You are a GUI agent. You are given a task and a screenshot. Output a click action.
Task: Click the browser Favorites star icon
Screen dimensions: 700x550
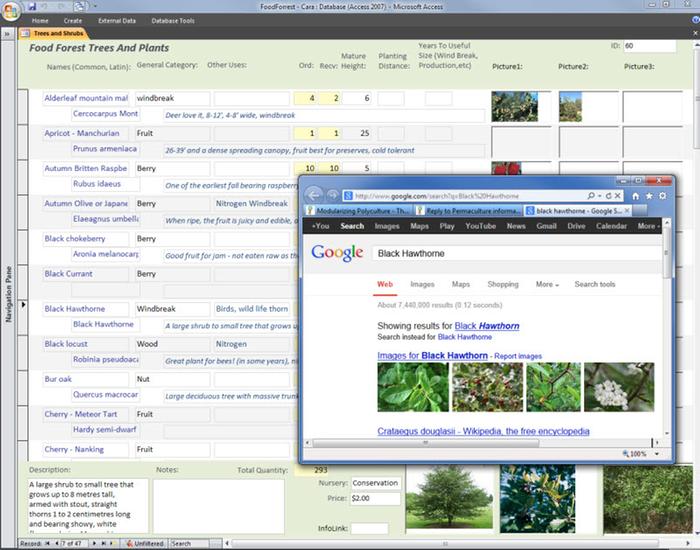coord(649,196)
